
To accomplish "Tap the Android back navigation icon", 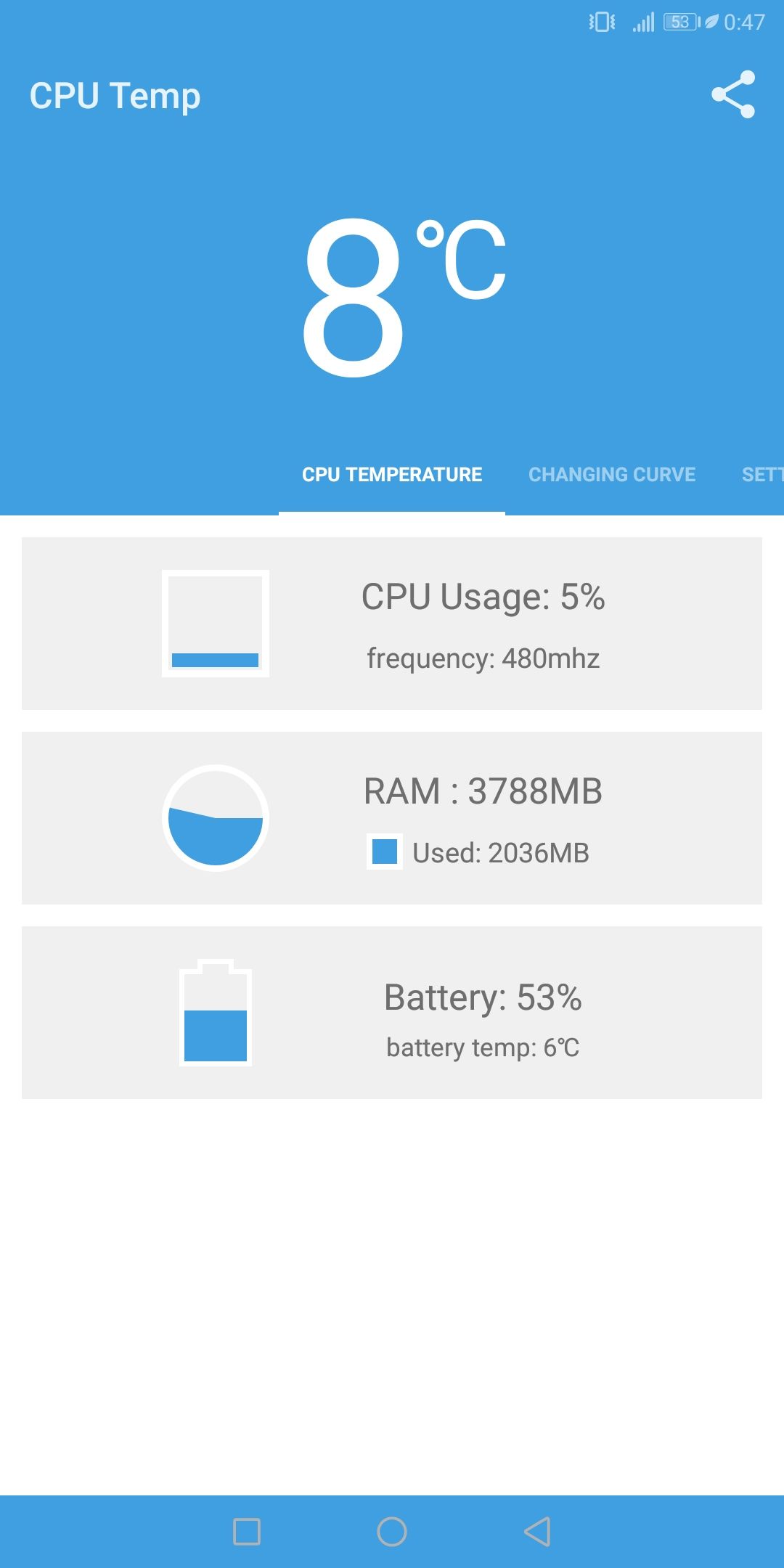I will pos(537,1532).
